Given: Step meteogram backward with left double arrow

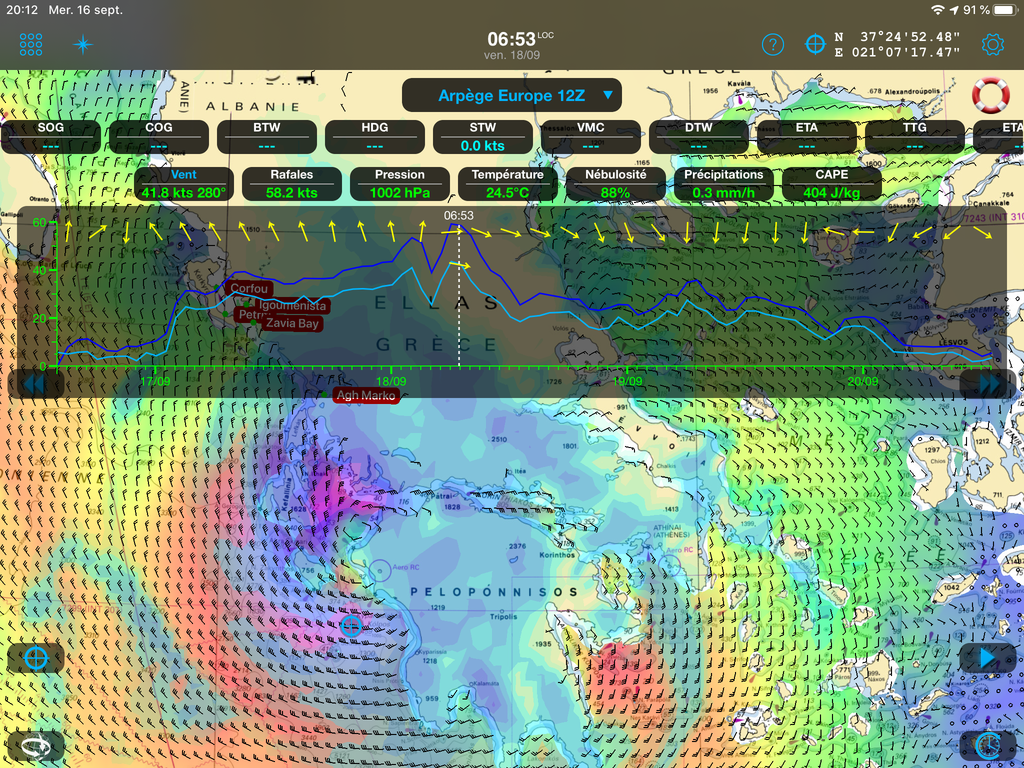Looking at the screenshot, I should [x=34, y=383].
